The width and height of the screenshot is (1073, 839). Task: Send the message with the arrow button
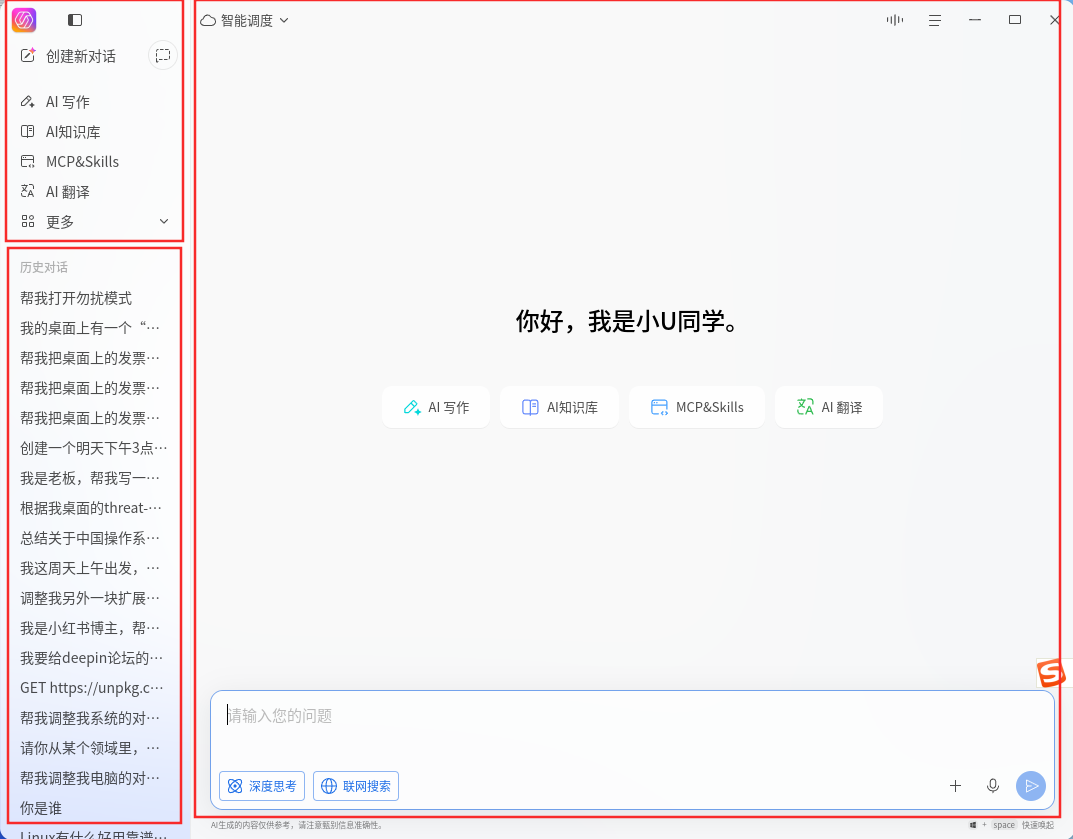(1031, 786)
